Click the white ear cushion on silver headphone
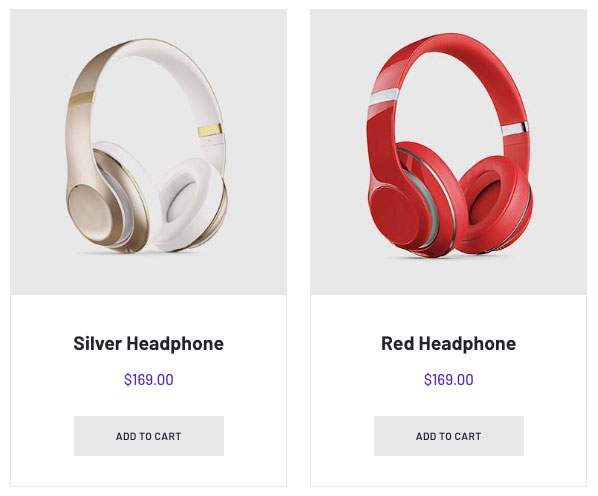The image size is (598, 496). coord(191,204)
